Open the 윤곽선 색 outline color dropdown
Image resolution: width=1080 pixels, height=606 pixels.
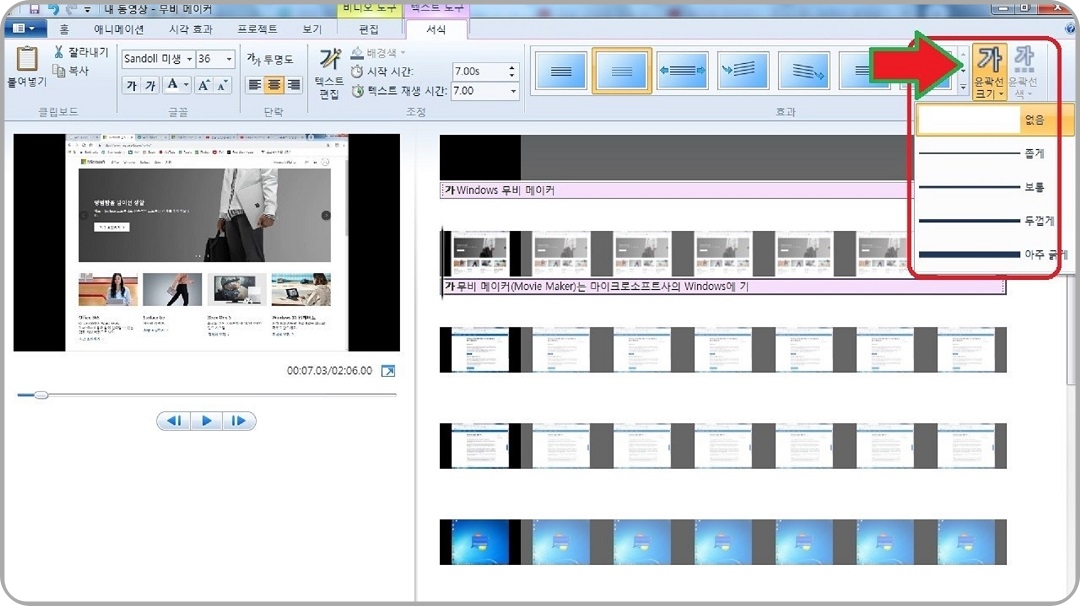(1024, 72)
